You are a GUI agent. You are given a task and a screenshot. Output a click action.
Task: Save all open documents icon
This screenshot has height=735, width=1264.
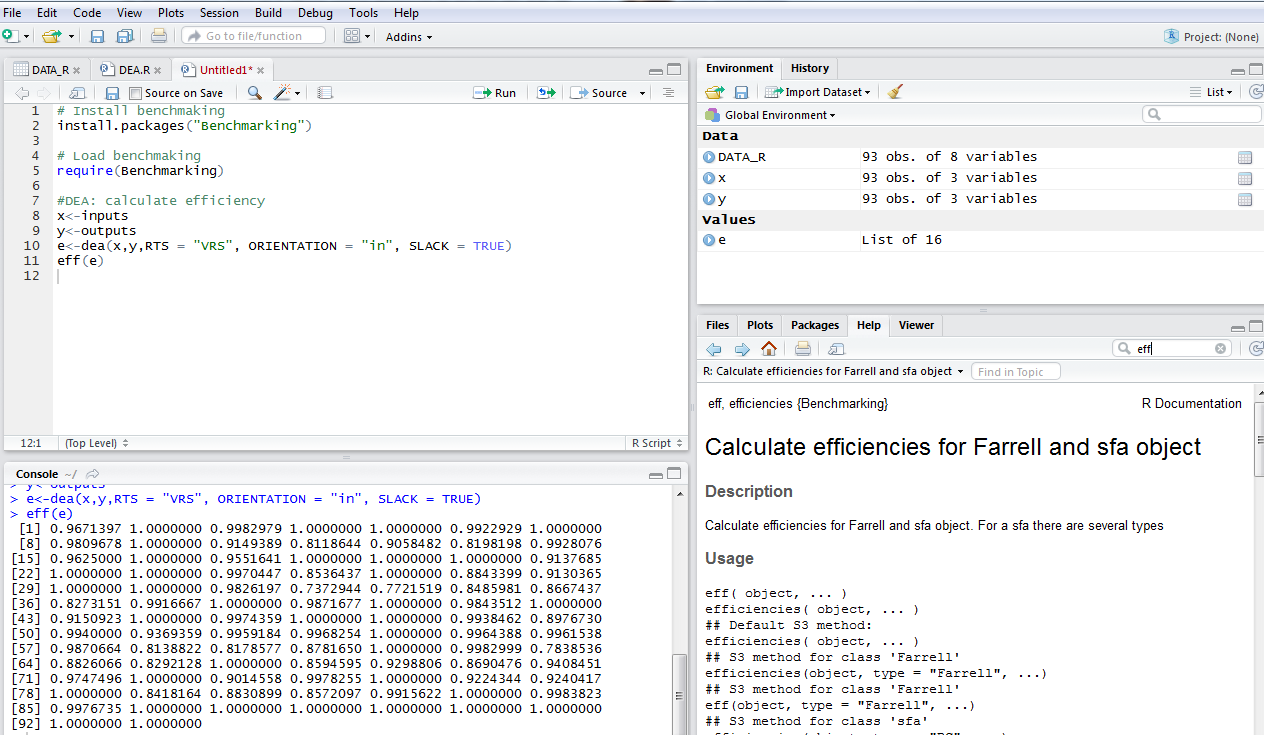click(x=125, y=36)
